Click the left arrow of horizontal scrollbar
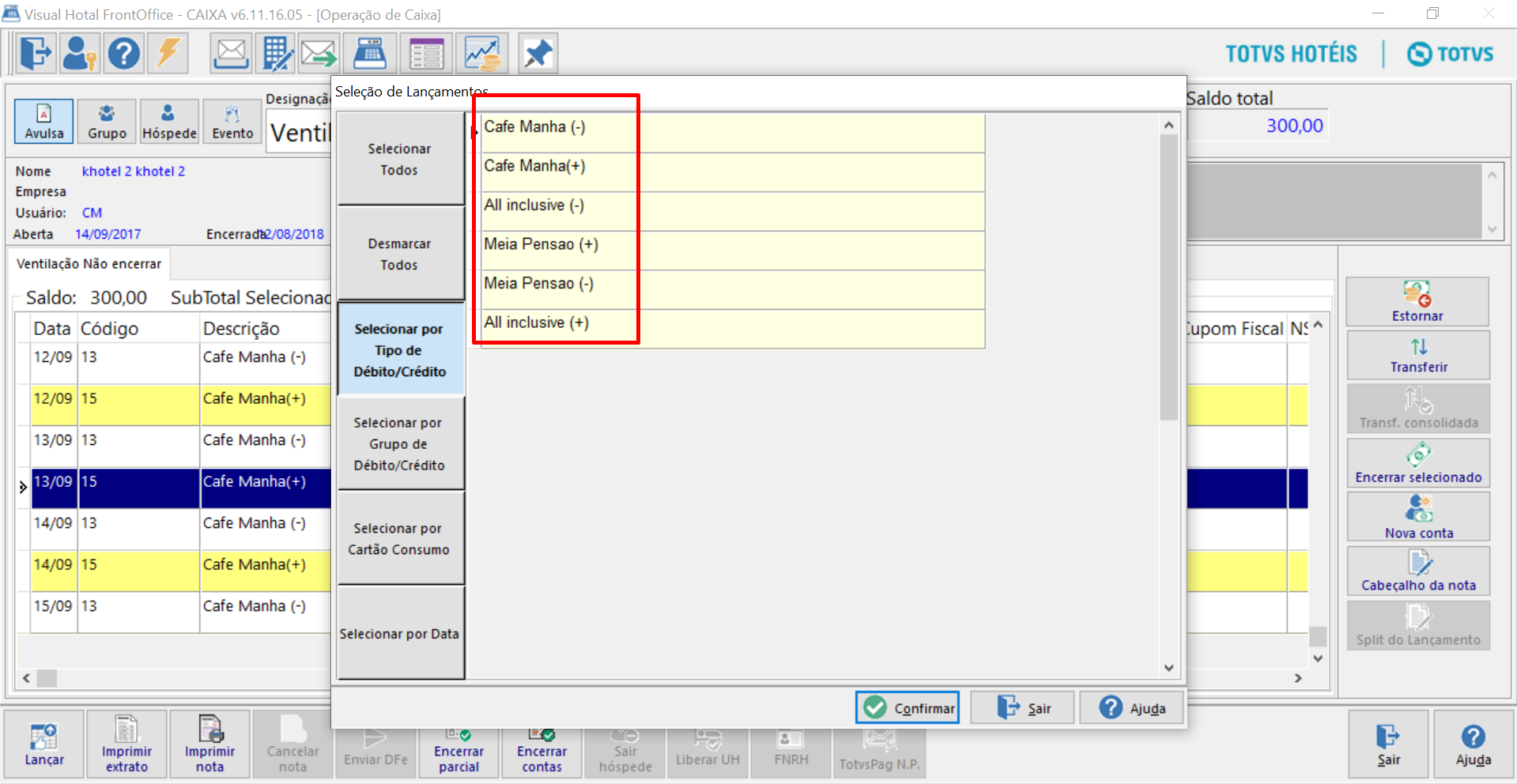Screen dimensions: 1517x784 26,678
